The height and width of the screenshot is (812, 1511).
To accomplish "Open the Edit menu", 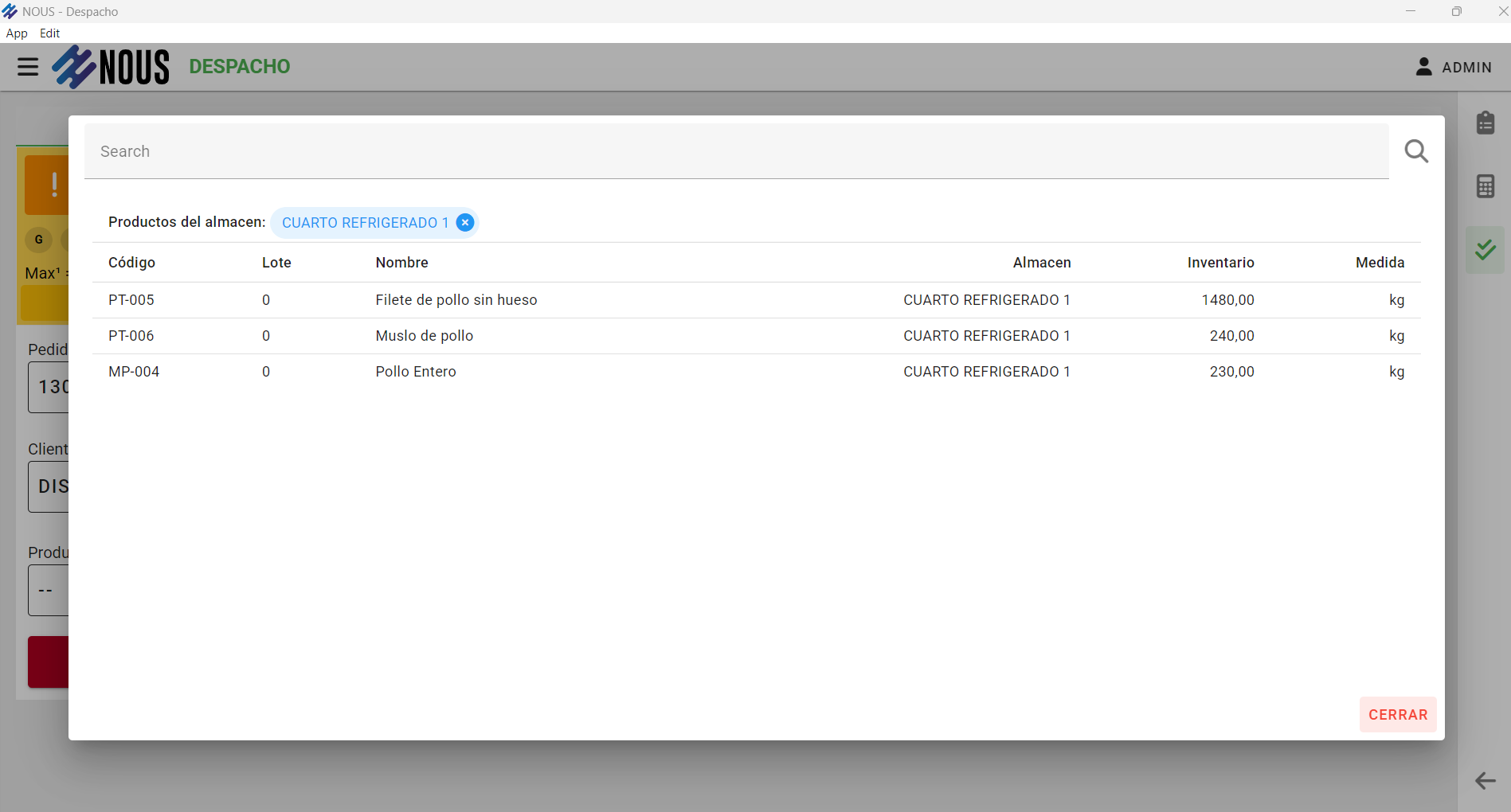I will pos(49,33).
